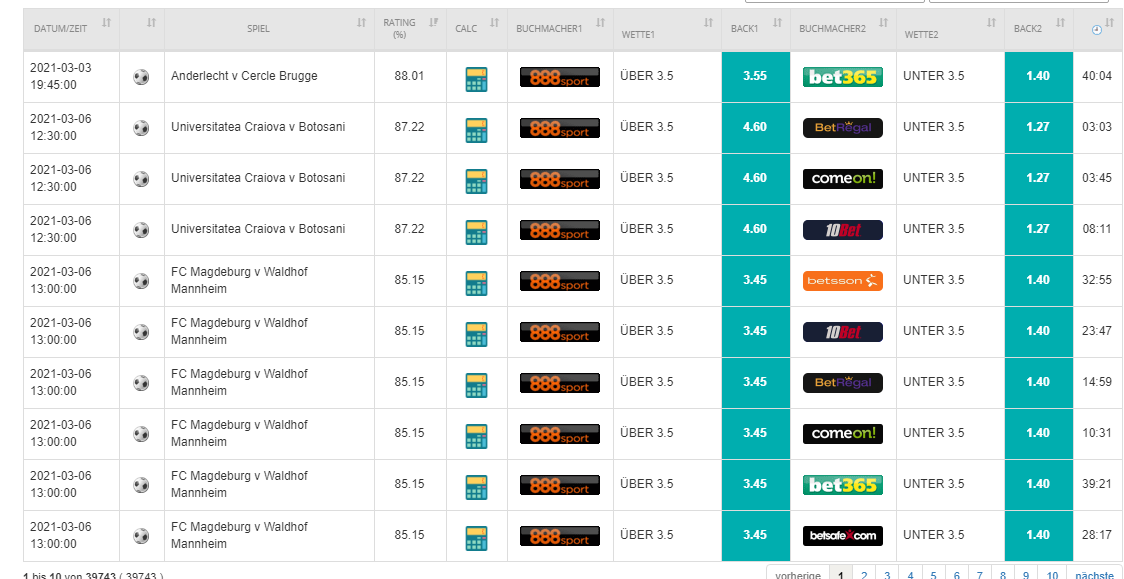Click date 2021-03-03 19:45:00
This screenshot has height=579, width=1124.
(x=61, y=77)
